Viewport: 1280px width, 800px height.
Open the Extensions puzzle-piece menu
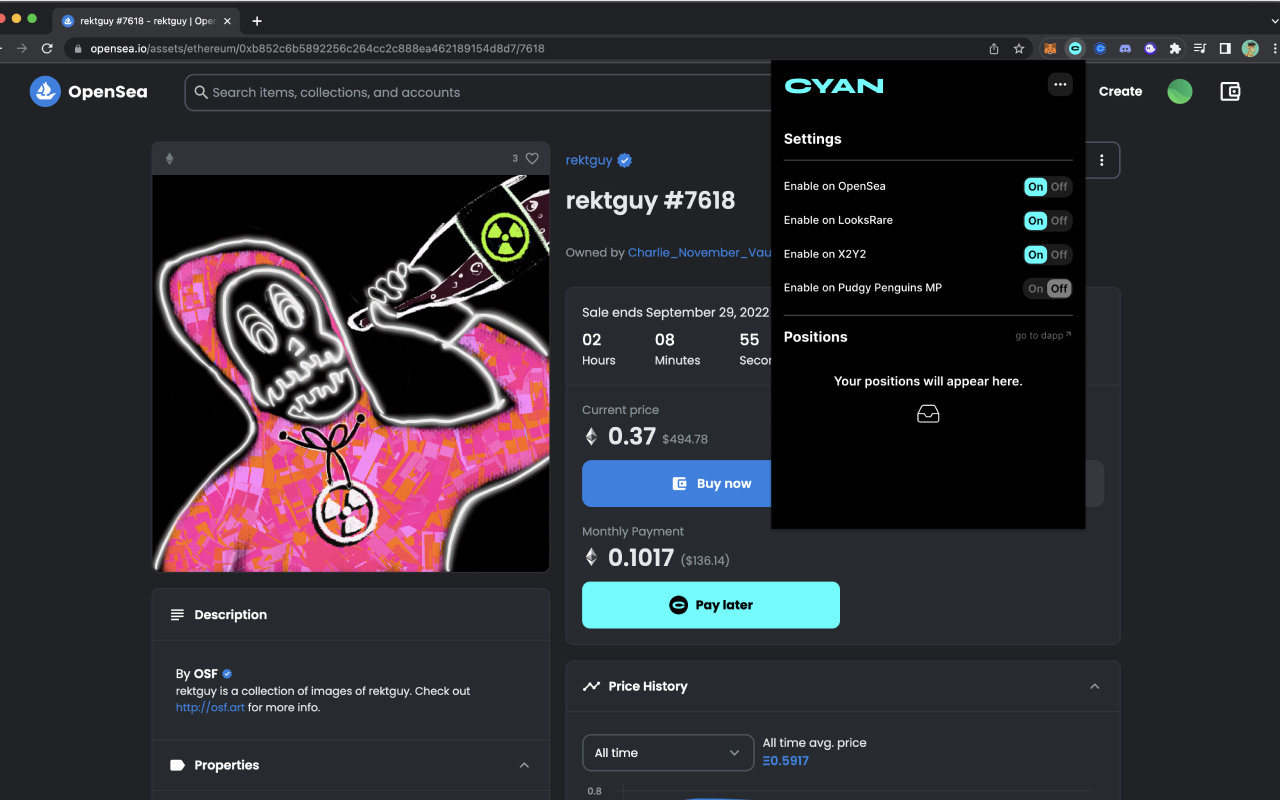(1175, 48)
